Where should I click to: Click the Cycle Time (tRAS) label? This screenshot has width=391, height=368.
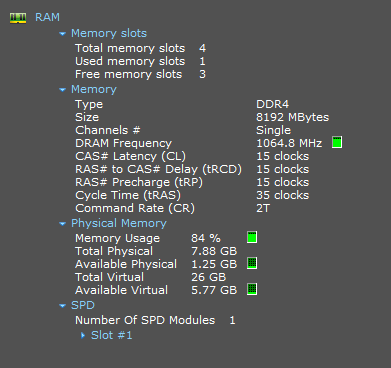128,195
